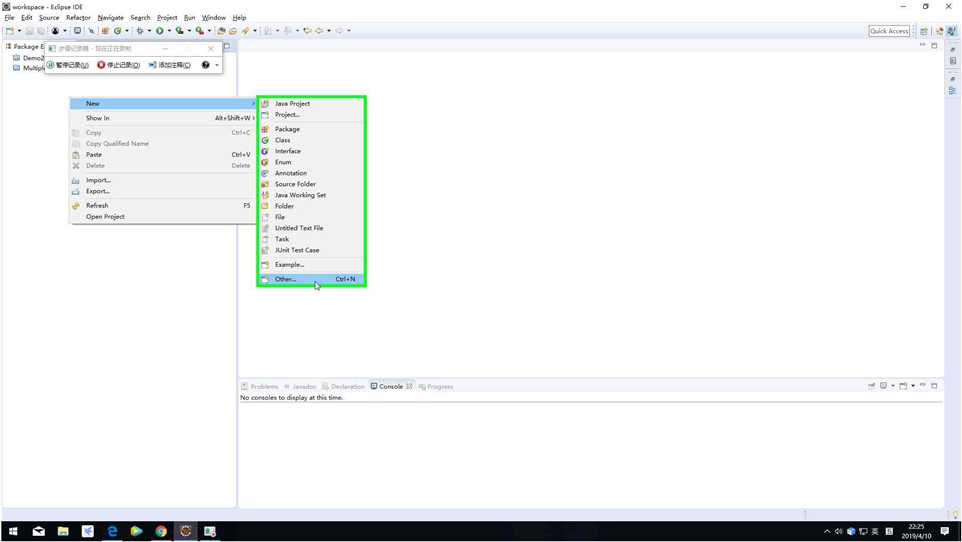Select Untitled Text File in submenu
The image size is (962, 542).
click(x=311, y=228)
